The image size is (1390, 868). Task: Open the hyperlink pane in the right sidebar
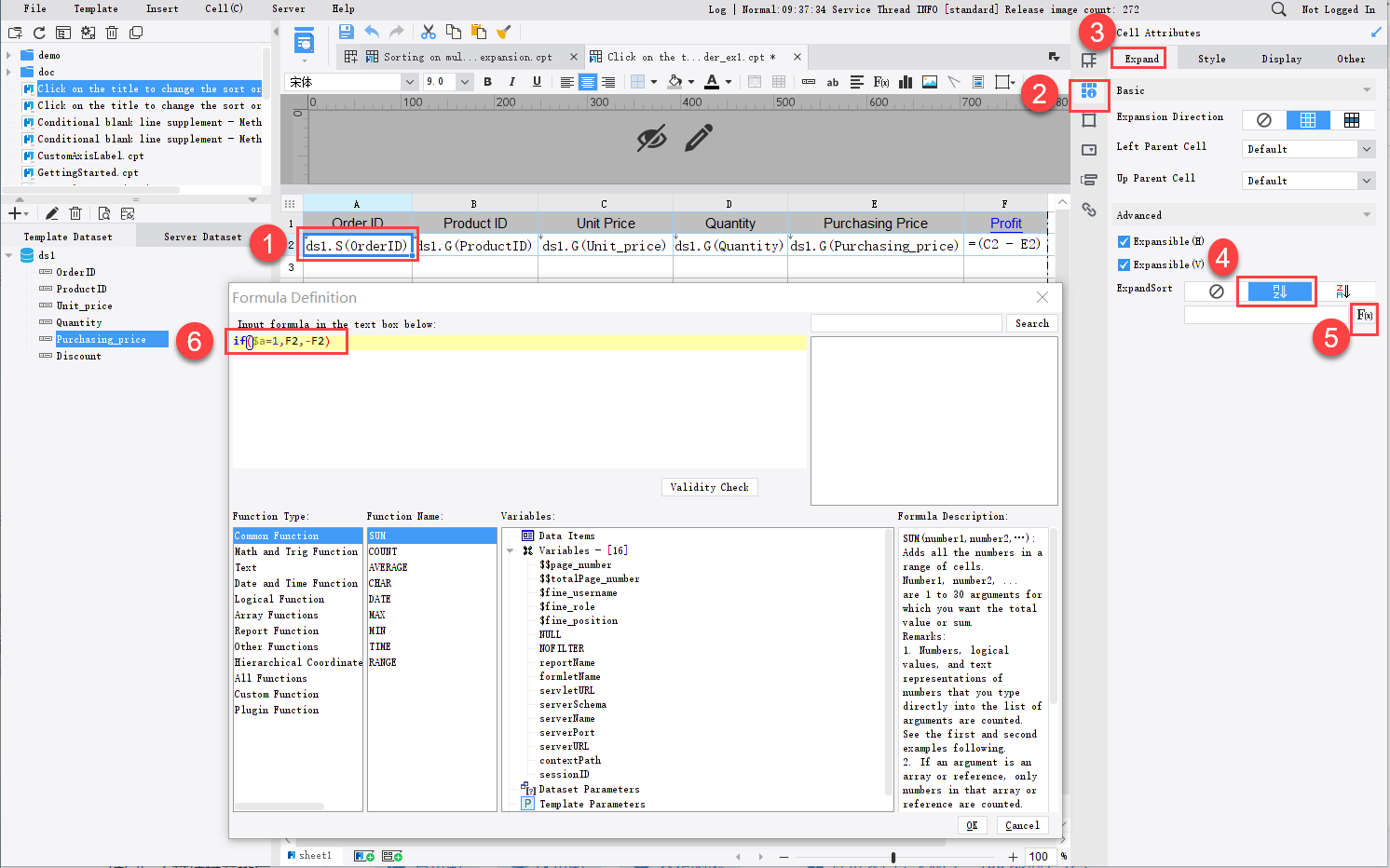click(1088, 210)
